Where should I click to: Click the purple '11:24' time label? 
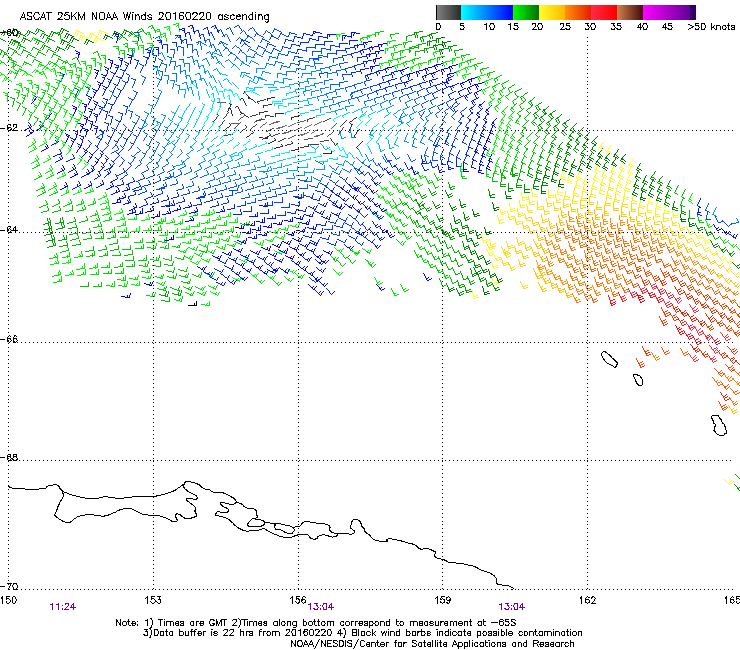click(x=62, y=607)
